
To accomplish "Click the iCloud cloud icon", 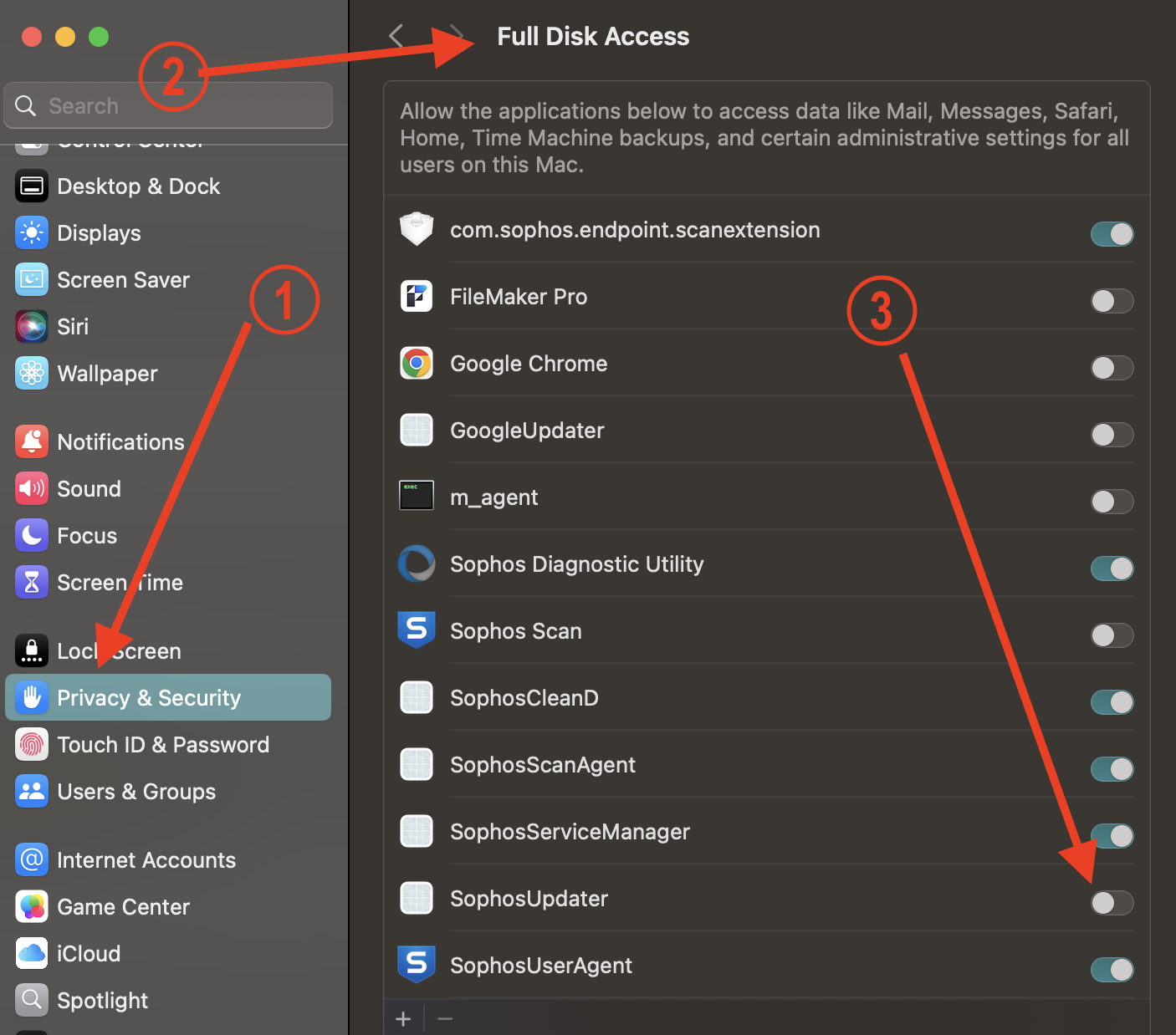I will 32,954.
